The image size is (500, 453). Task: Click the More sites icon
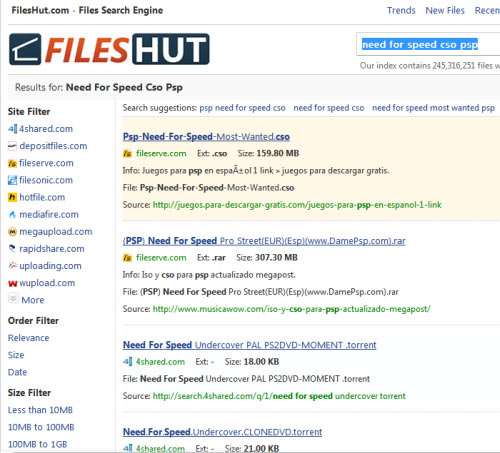[x=13, y=298]
